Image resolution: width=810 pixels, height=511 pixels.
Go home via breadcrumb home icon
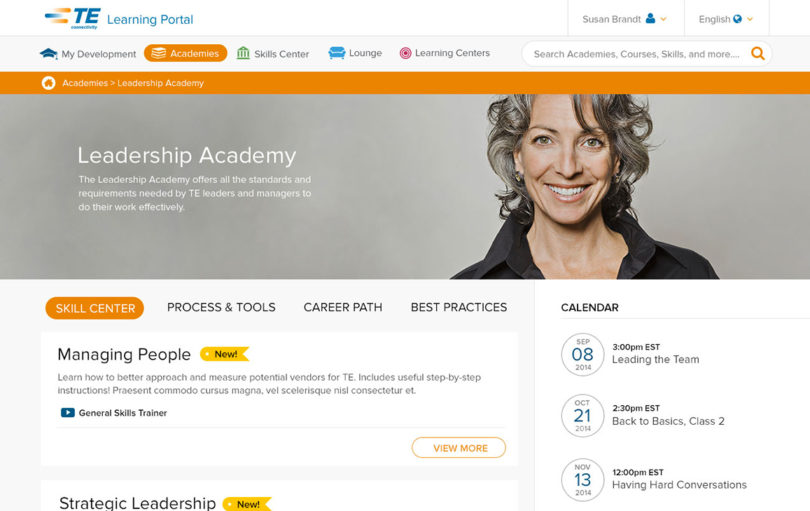49,83
